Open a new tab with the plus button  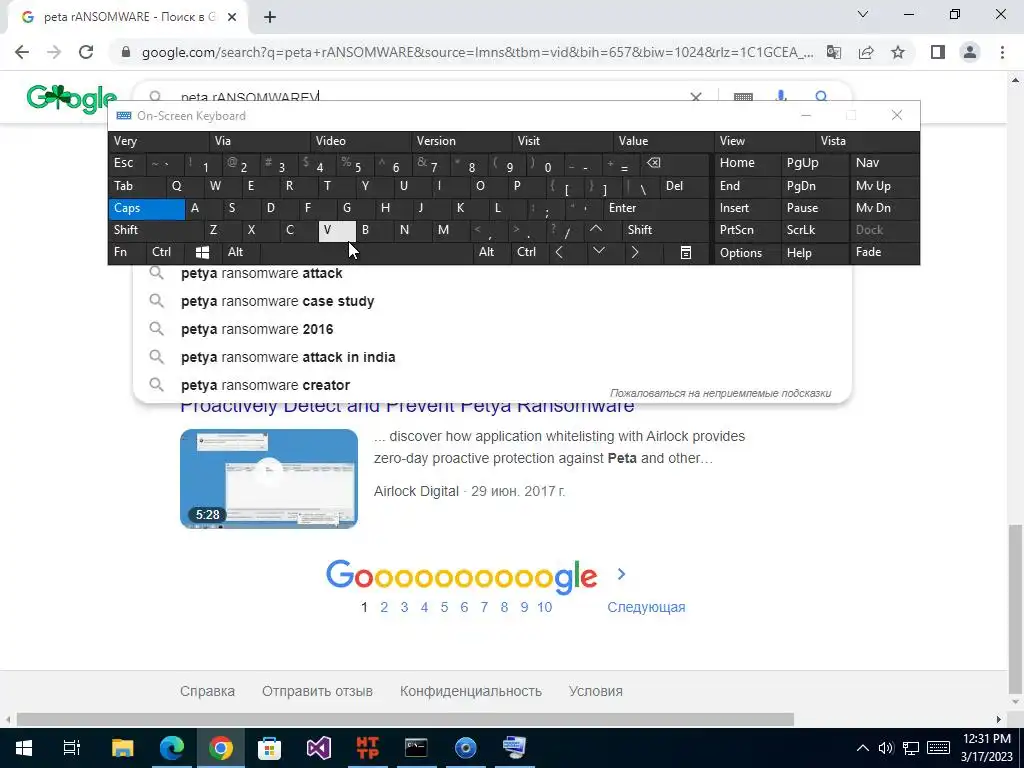coord(270,18)
